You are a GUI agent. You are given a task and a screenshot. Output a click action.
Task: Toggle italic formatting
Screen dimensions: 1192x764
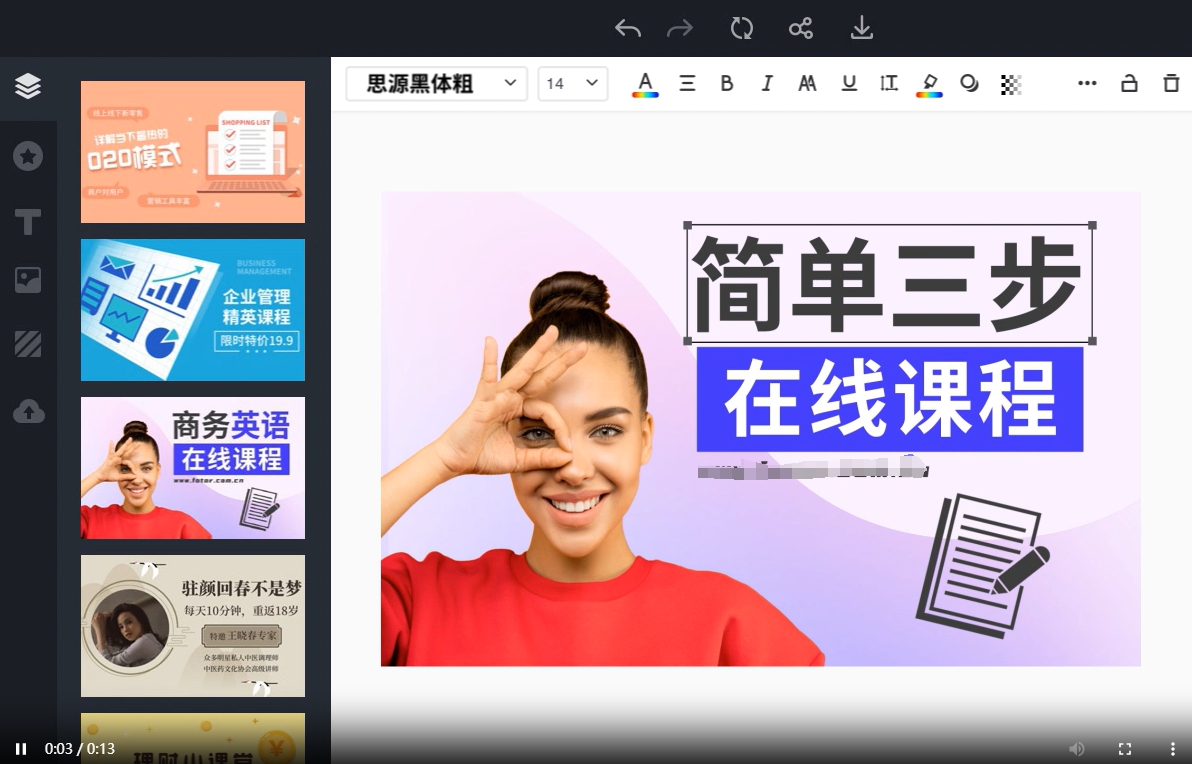click(x=767, y=84)
